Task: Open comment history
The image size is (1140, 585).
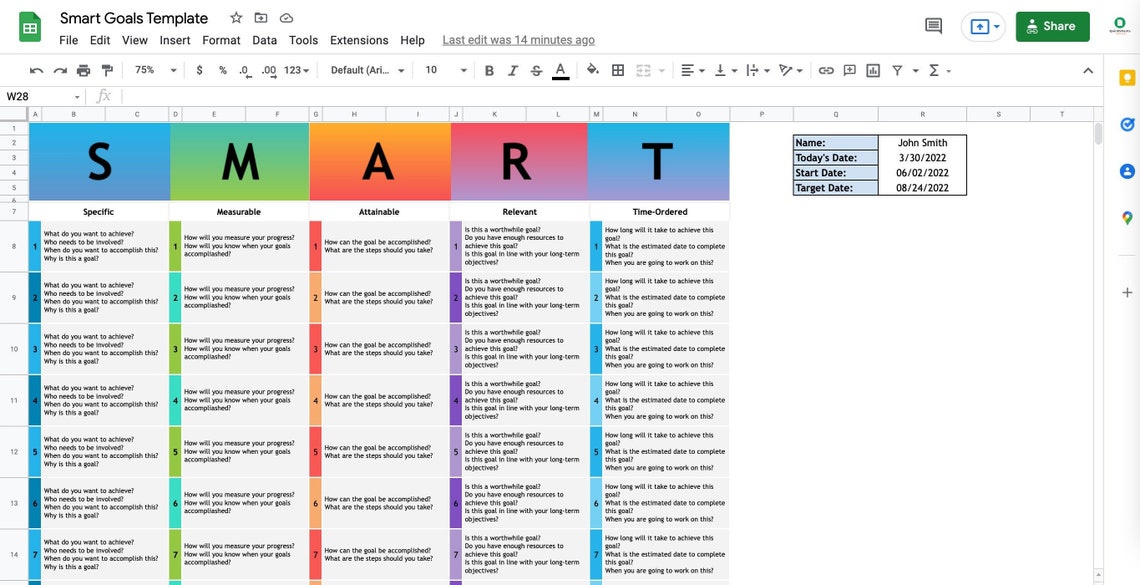Action: (x=933, y=27)
